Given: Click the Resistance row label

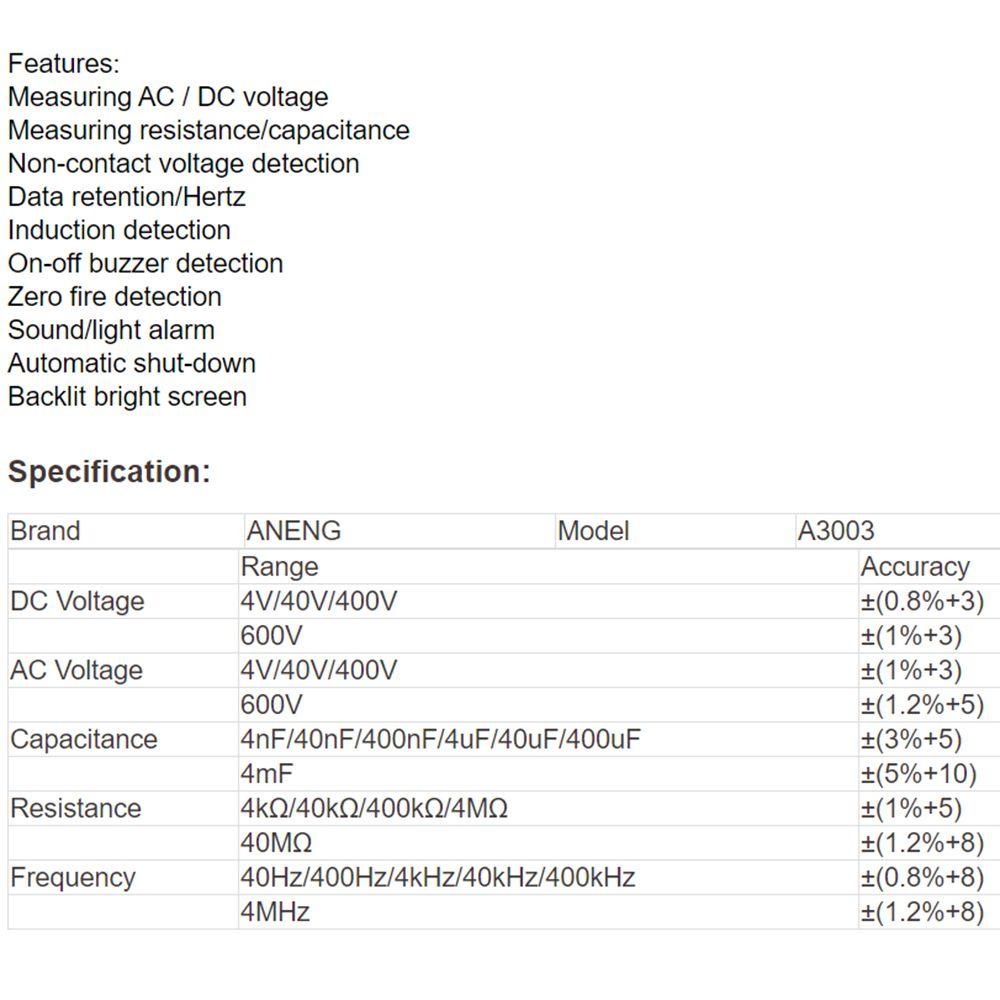Looking at the screenshot, I should pyautogui.click(x=75, y=808).
